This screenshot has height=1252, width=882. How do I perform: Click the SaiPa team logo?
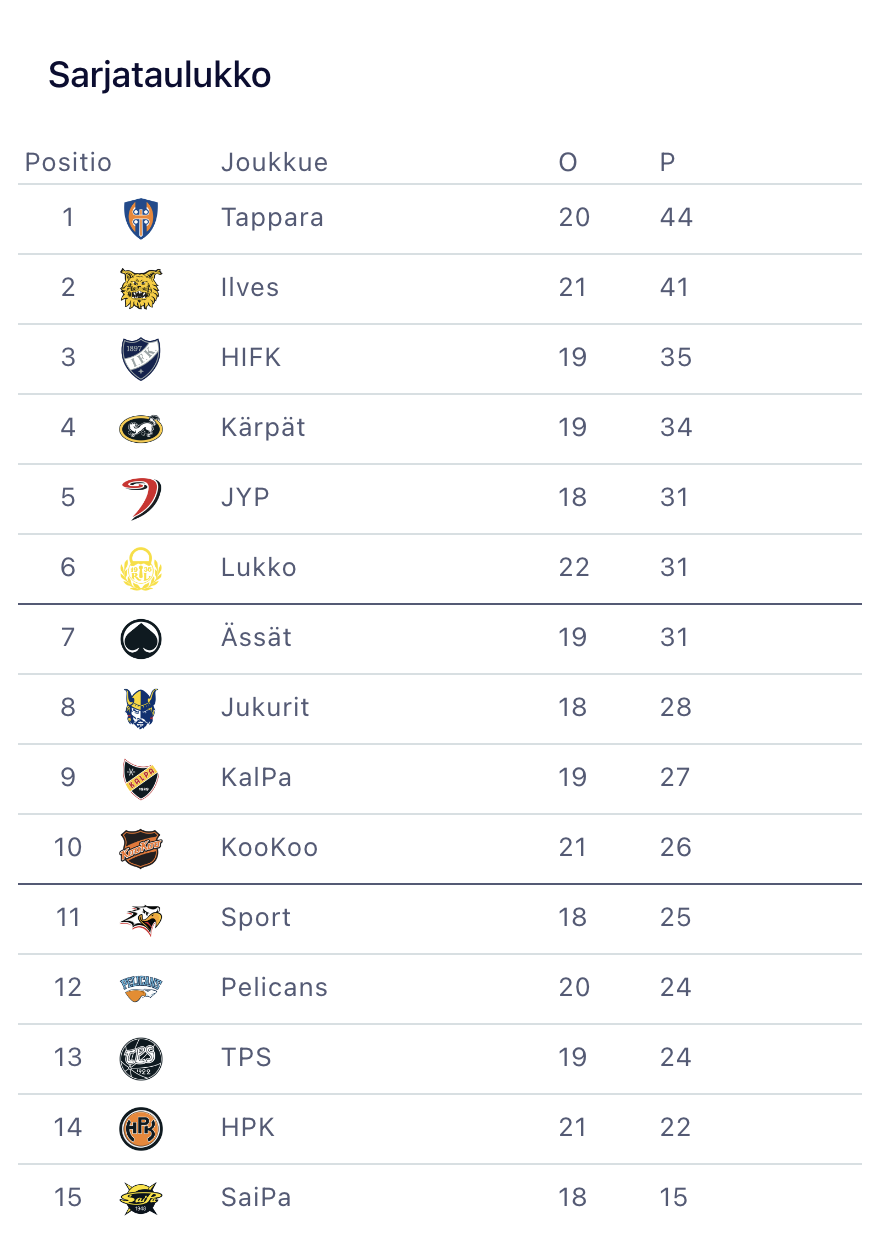[140, 1198]
